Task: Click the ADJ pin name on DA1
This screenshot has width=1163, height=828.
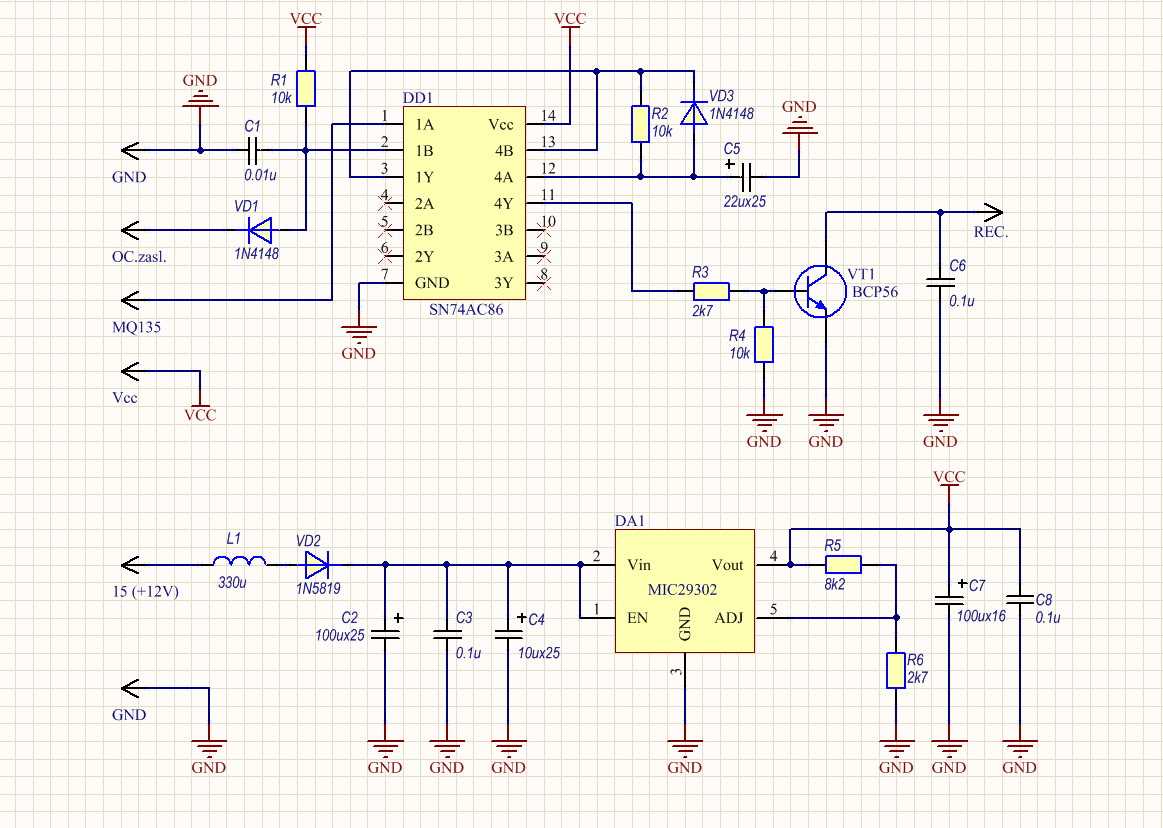Action: [x=728, y=617]
